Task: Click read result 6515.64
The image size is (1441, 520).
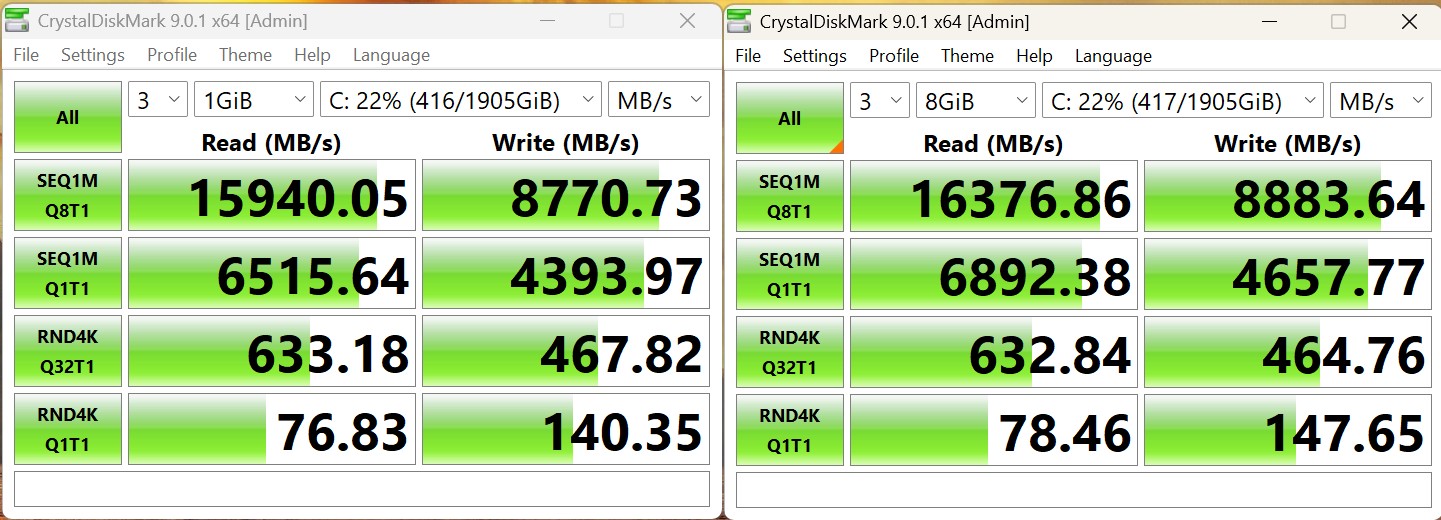Action: point(272,273)
